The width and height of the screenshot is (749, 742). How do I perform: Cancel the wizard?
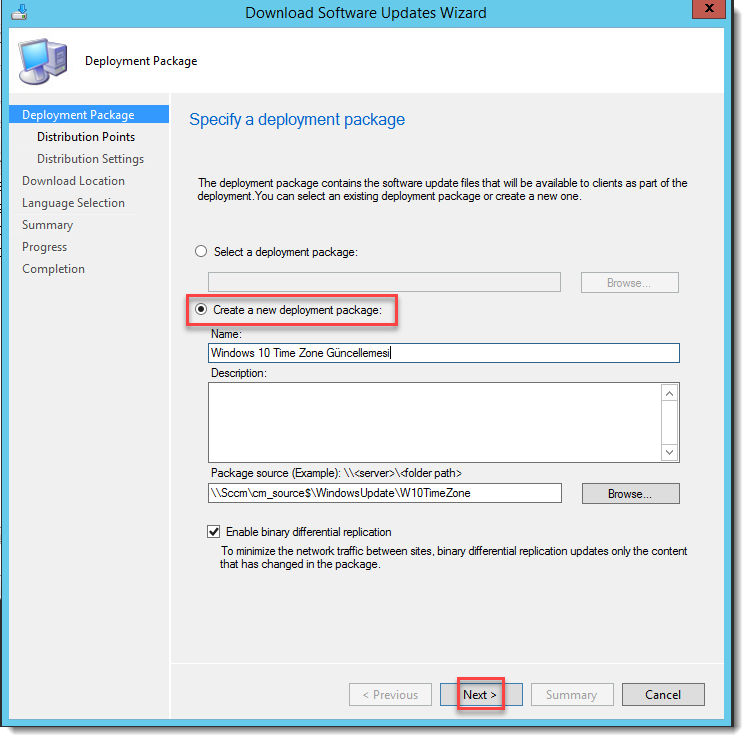tap(662, 694)
